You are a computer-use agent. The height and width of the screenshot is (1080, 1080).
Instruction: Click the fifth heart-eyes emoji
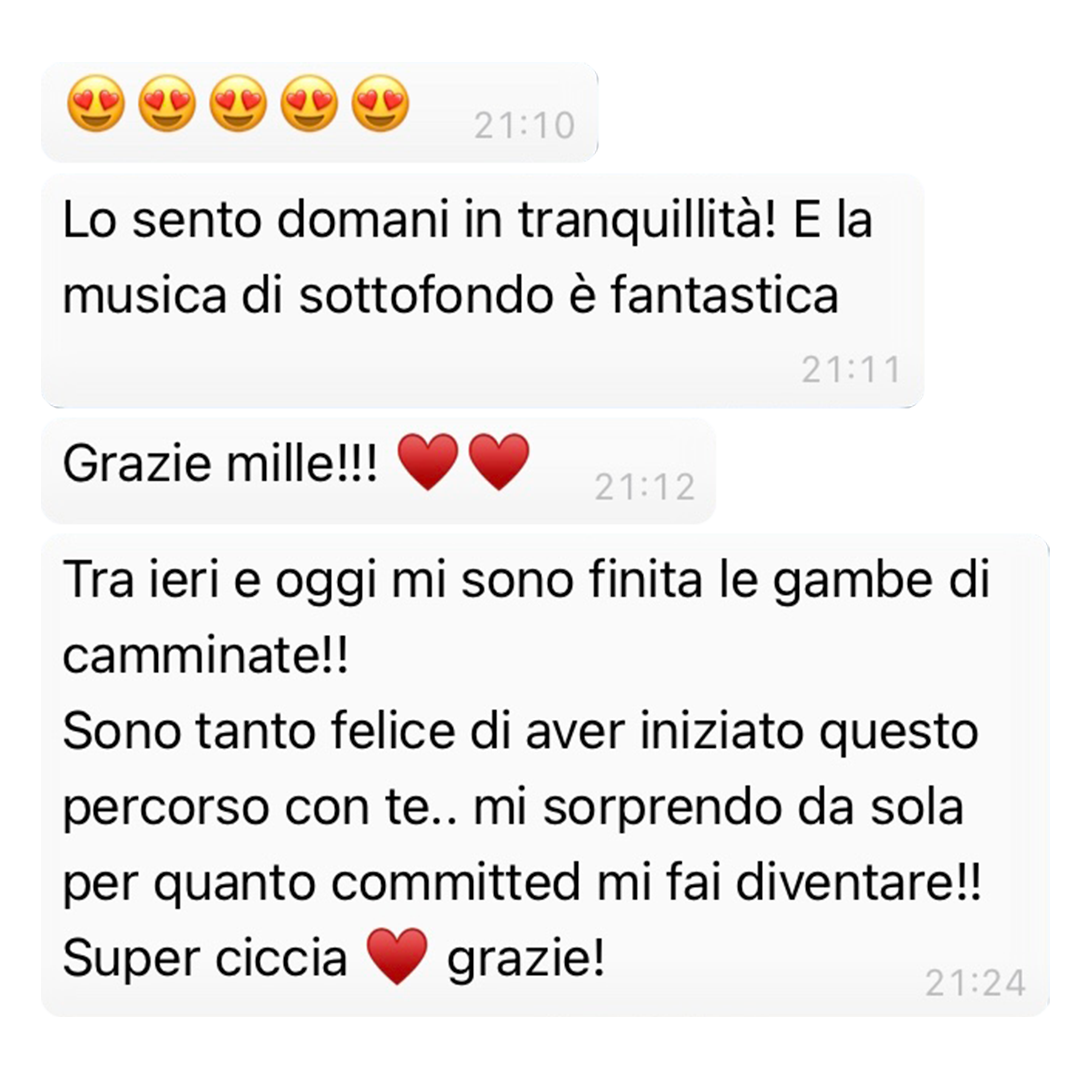(x=380, y=103)
